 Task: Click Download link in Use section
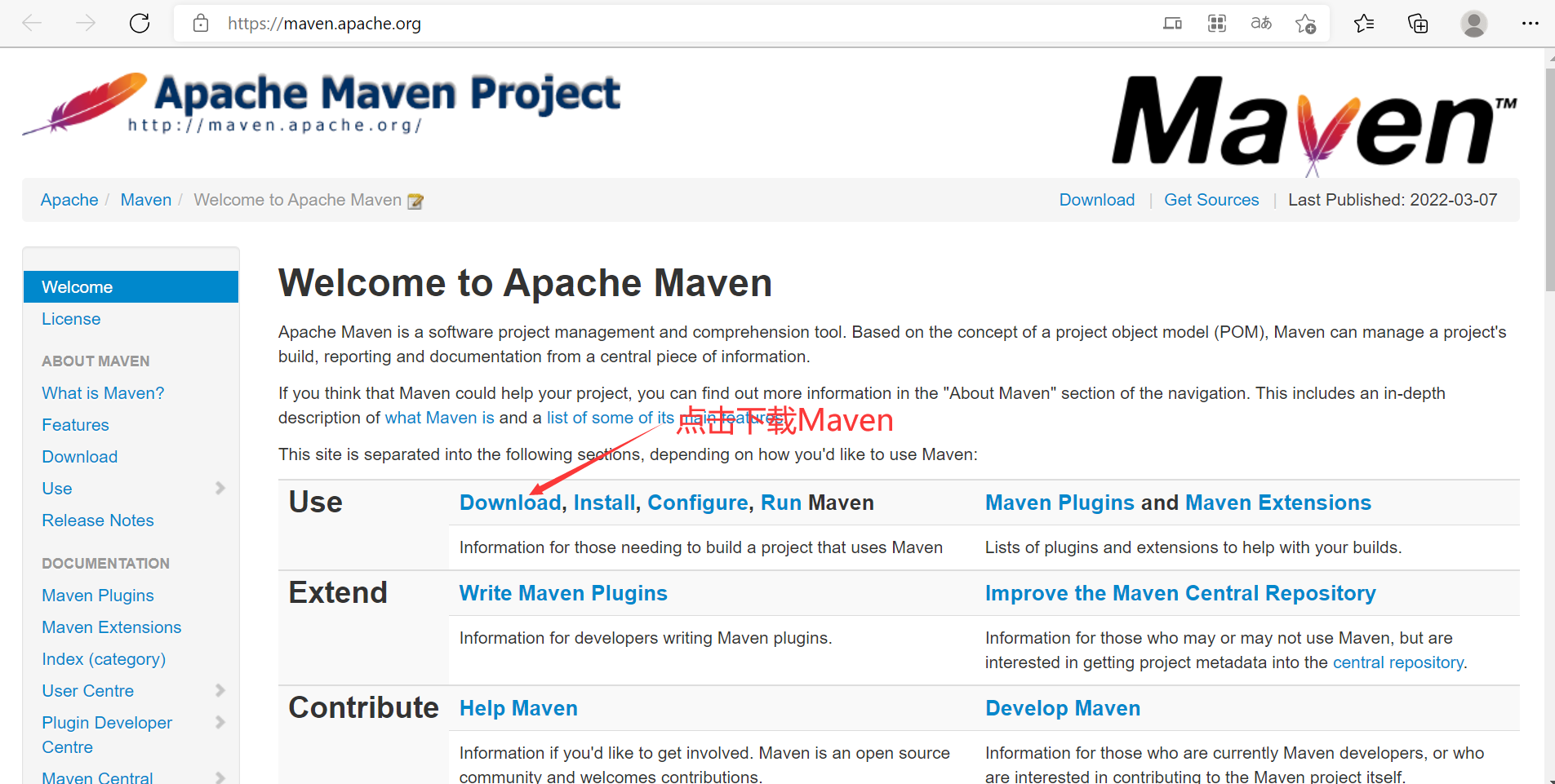(510, 503)
